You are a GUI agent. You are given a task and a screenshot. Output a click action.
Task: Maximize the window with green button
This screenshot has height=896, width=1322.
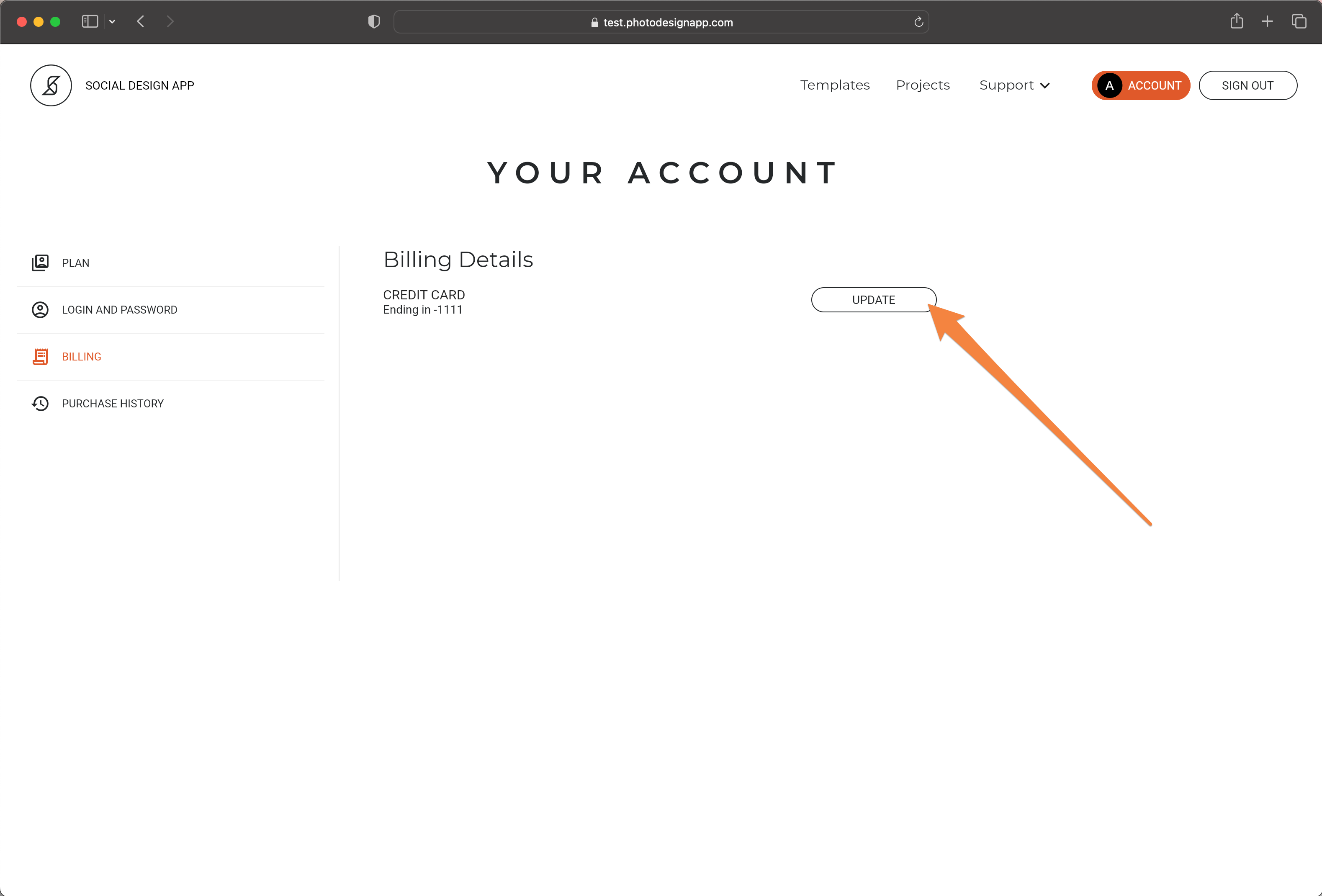coord(55,22)
